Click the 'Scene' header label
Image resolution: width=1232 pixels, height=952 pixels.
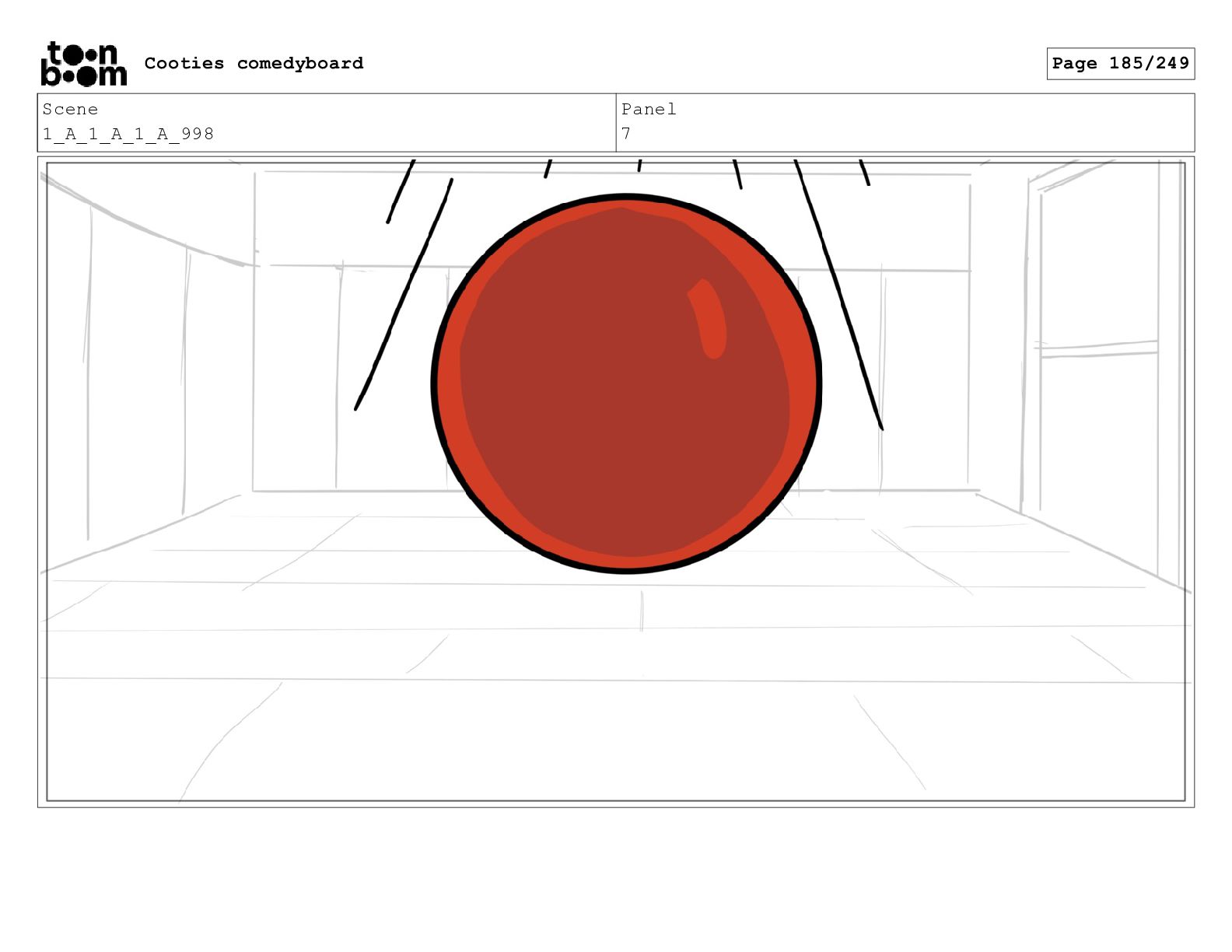point(70,109)
